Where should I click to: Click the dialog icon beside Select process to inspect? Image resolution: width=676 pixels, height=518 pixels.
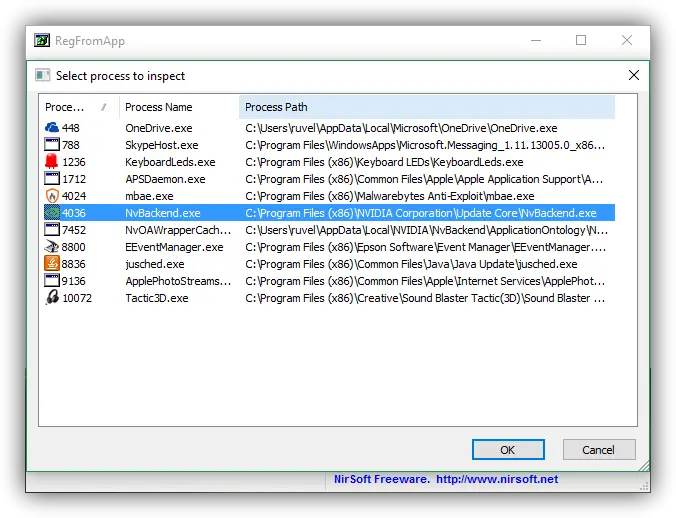click(42, 75)
